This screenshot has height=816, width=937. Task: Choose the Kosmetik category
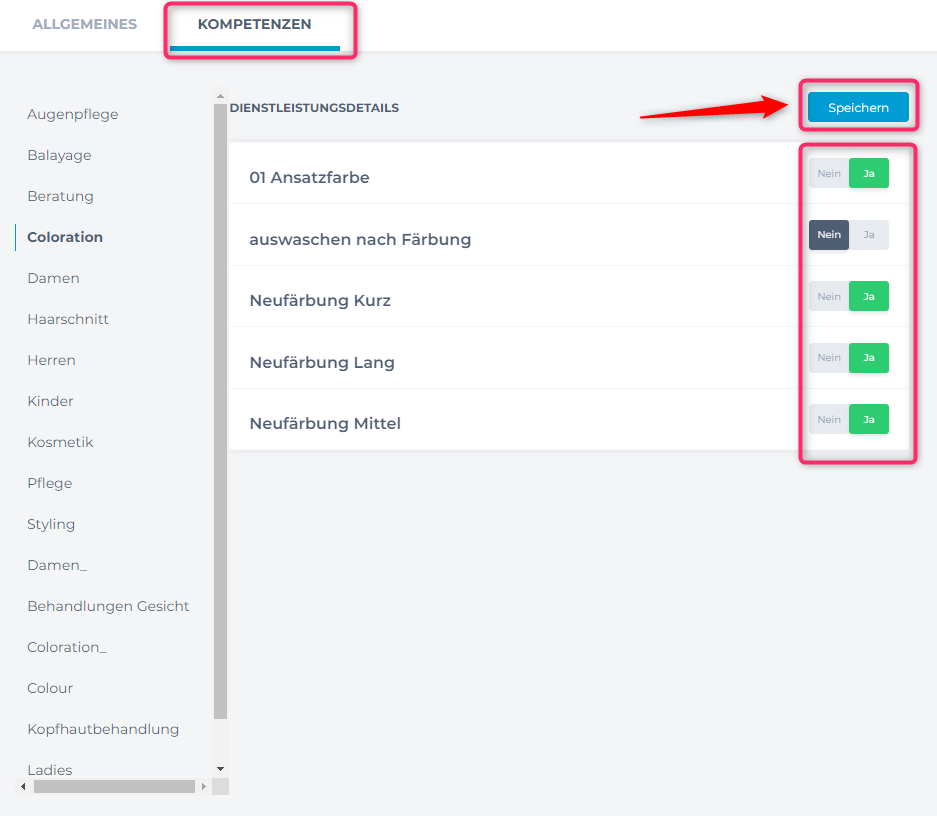pyautogui.click(x=60, y=442)
